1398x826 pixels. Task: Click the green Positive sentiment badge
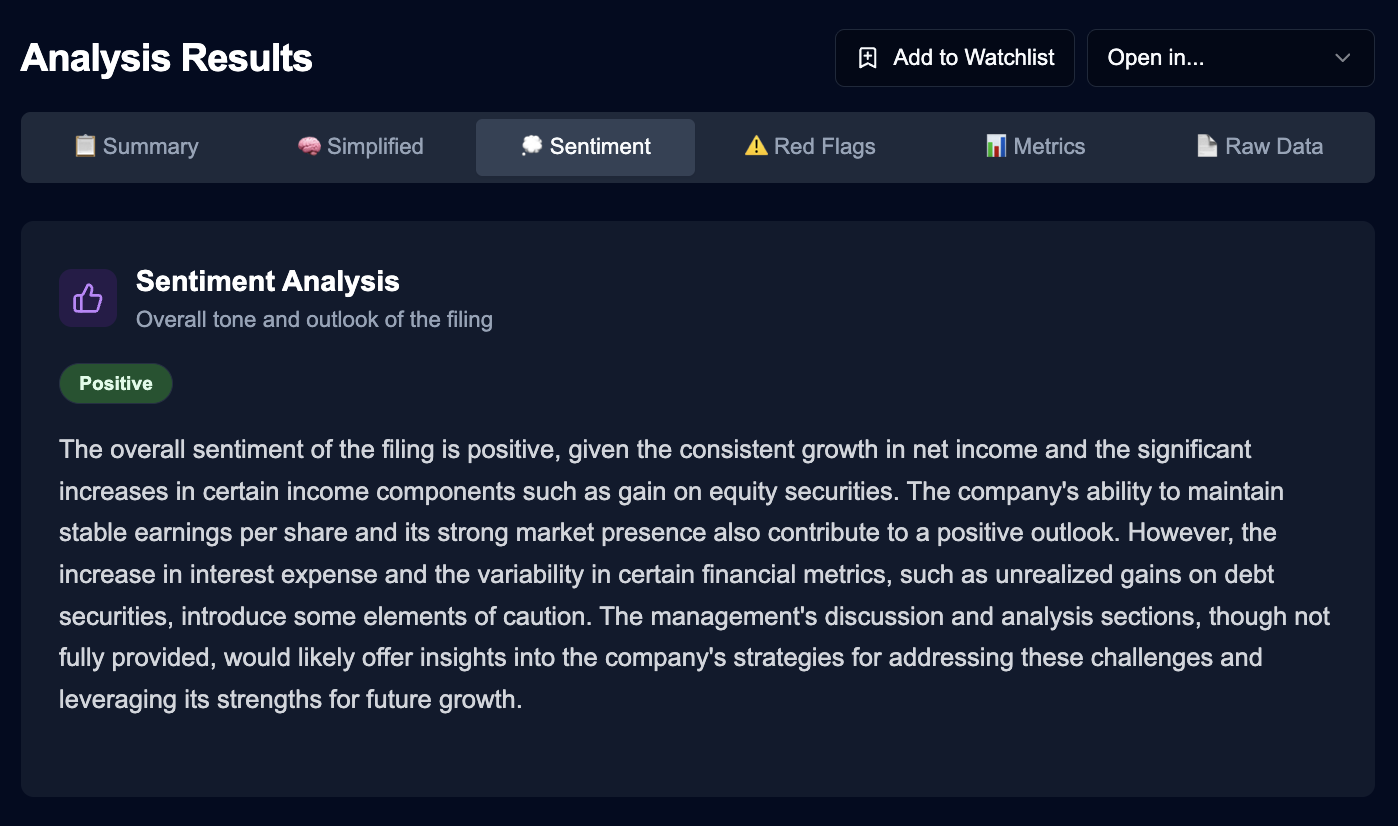pyautogui.click(x=115, y=383)
